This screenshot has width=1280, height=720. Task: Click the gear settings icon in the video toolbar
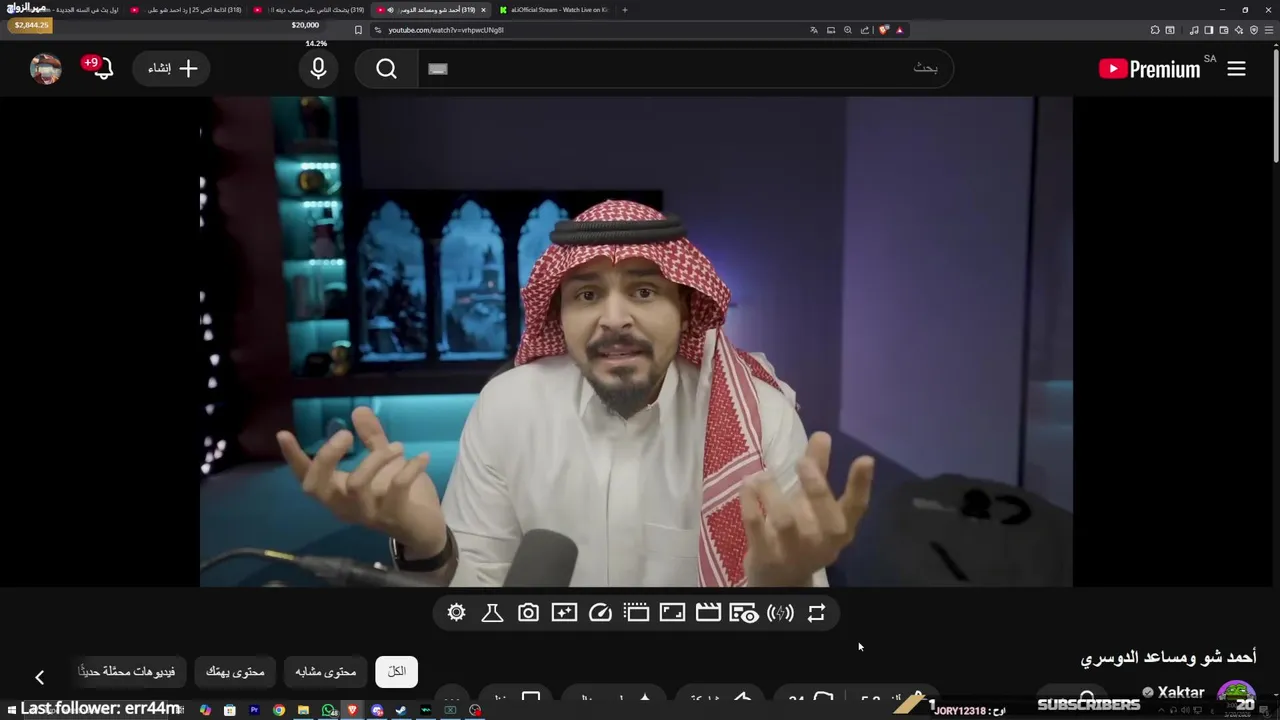click(457, 613)
